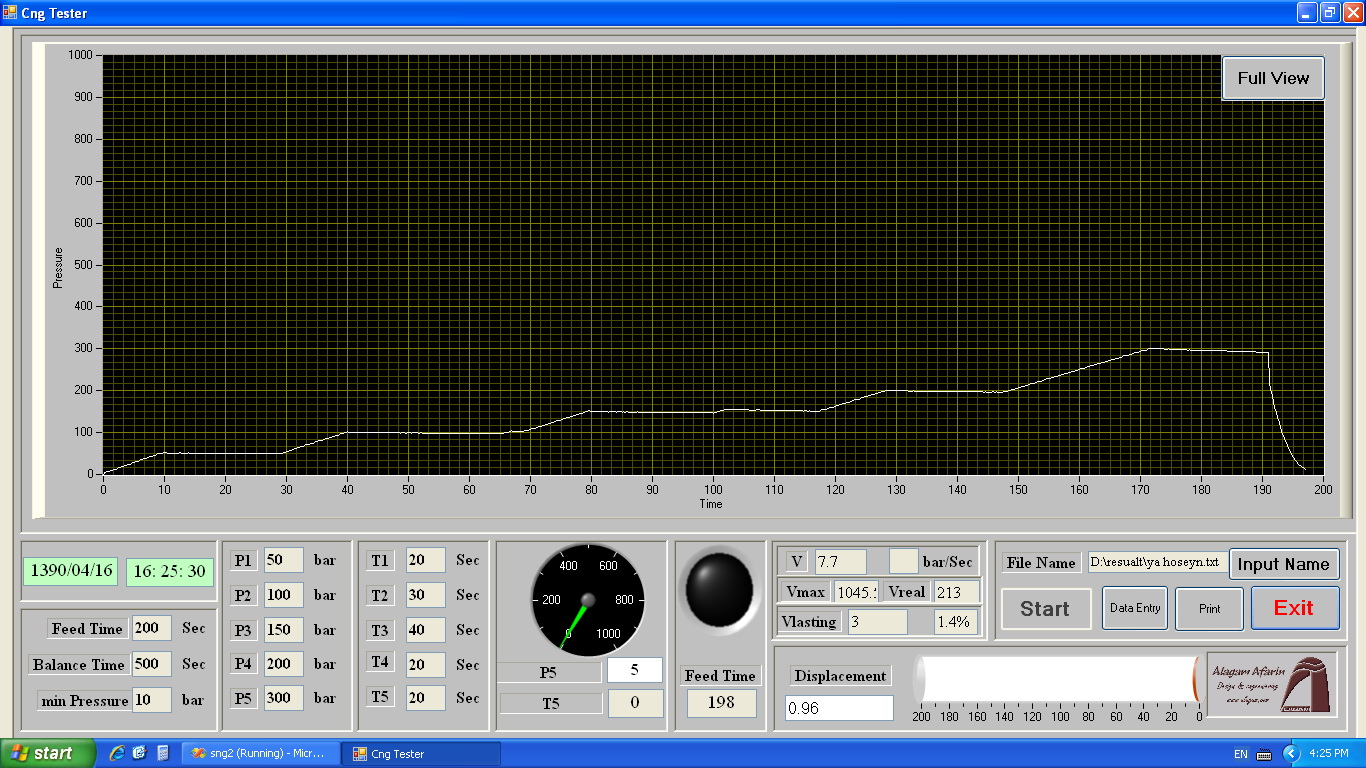
Task: Click the circular pressure gauge dial
Action: click(588, 600)
